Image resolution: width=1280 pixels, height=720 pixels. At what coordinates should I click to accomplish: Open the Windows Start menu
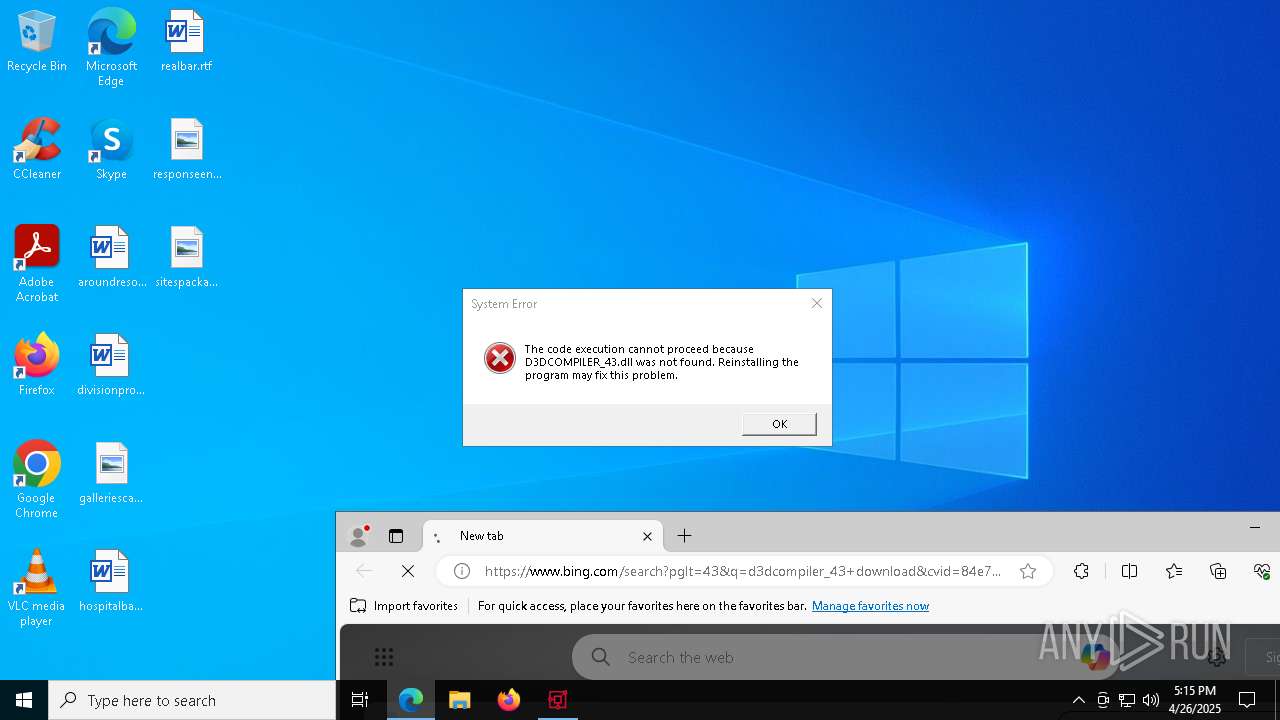click(24, 700)
